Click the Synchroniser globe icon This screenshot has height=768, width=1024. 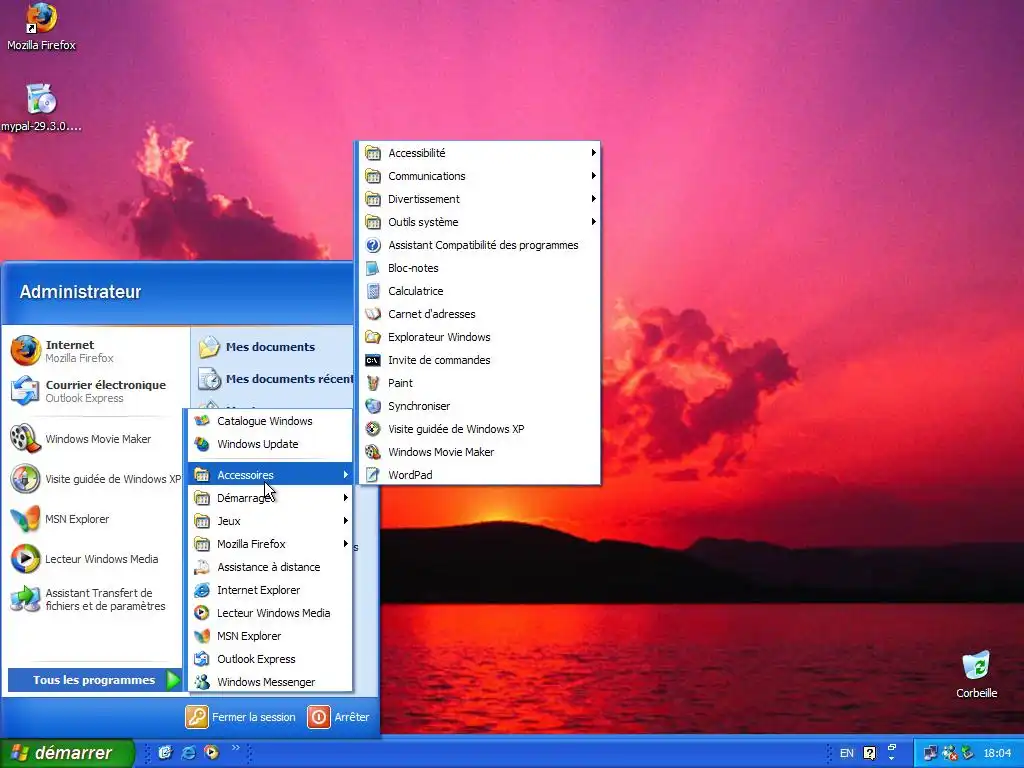373,406
